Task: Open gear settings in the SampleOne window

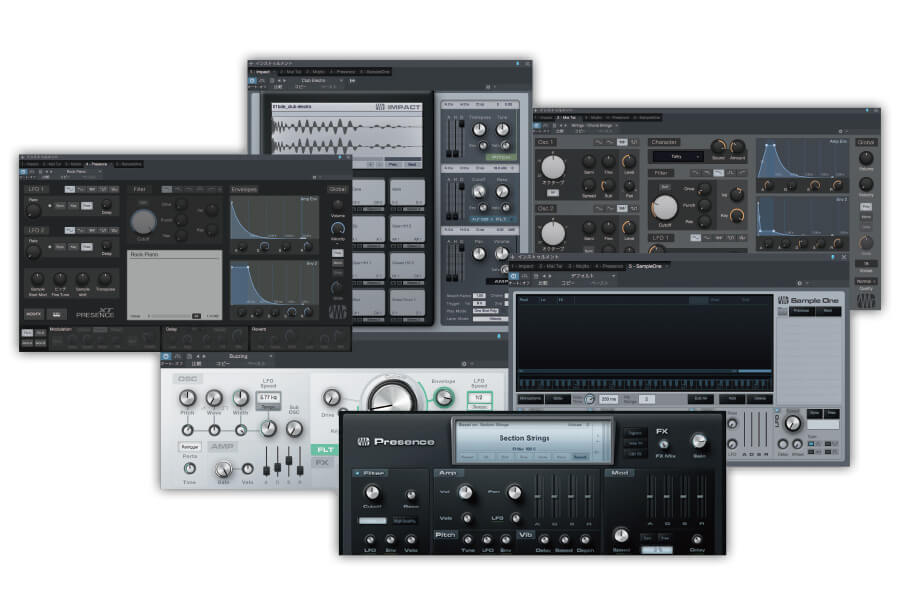Action: point(799,283)
